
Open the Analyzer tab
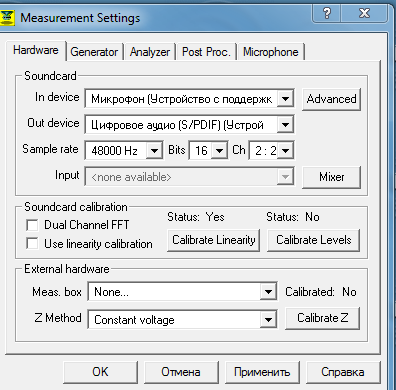[x=150, y=52]
